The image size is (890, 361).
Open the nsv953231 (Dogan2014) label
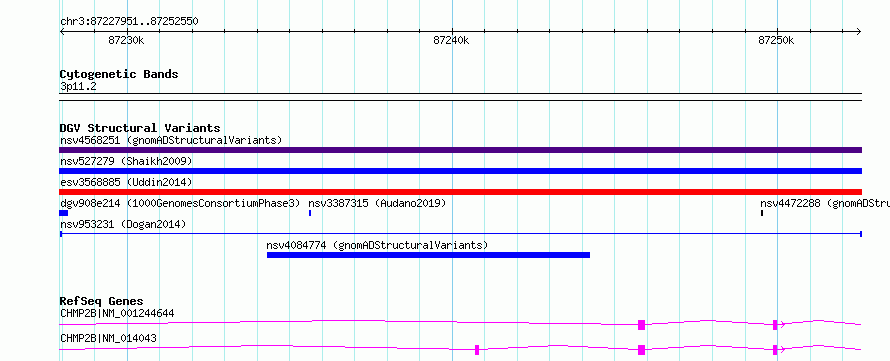pyautogui.click(x=123, y=224)
